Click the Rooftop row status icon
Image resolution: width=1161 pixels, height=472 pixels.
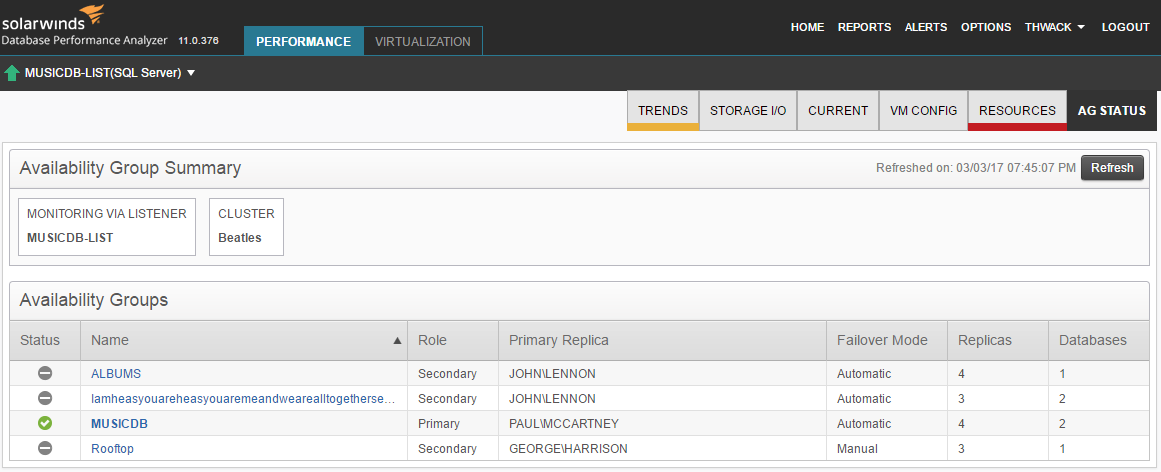click(45, 449)
